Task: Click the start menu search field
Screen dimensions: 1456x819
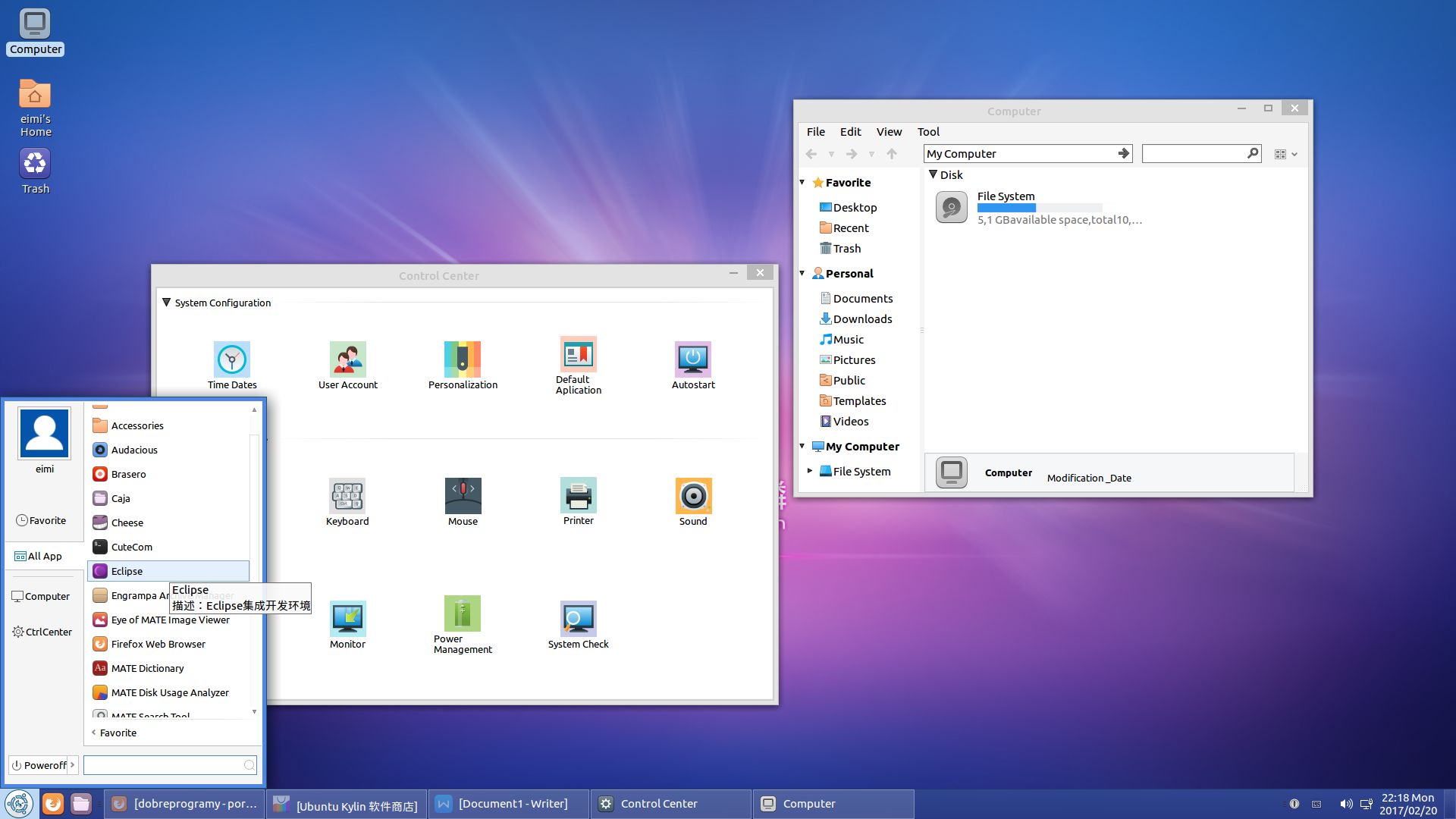Action: (x=170, y=765)
